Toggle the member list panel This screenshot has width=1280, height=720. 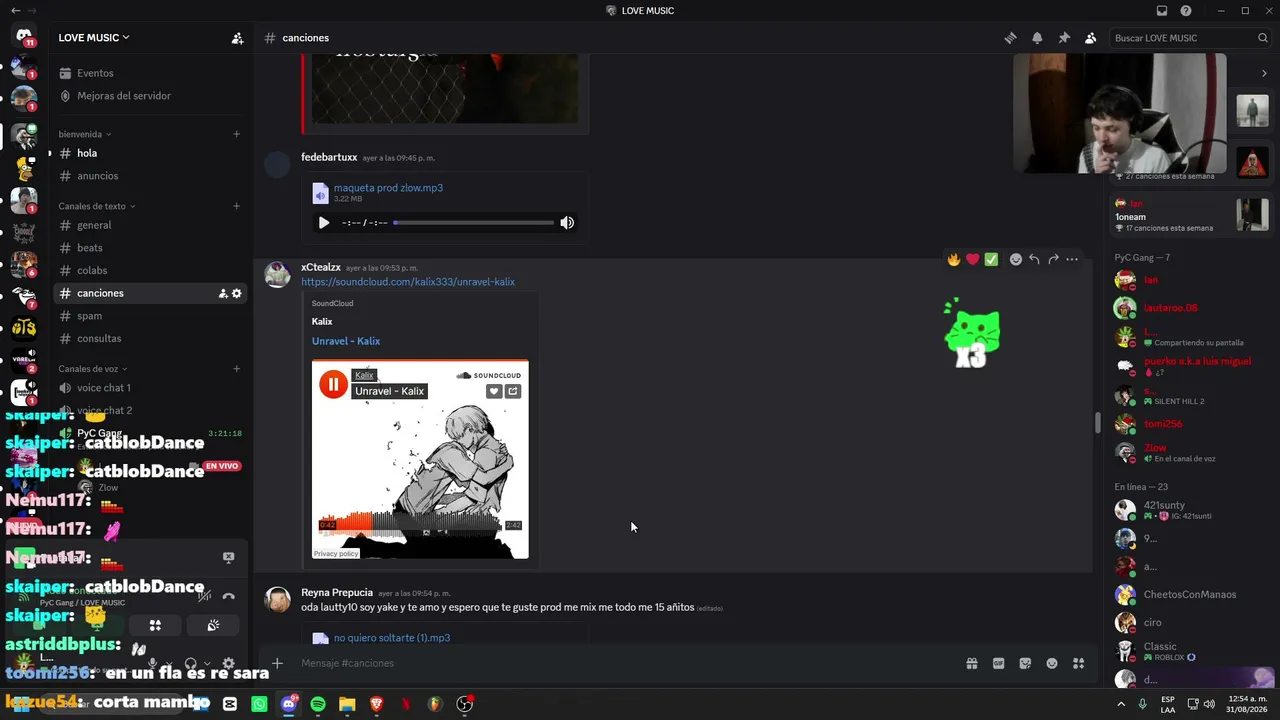(1090, 38)
